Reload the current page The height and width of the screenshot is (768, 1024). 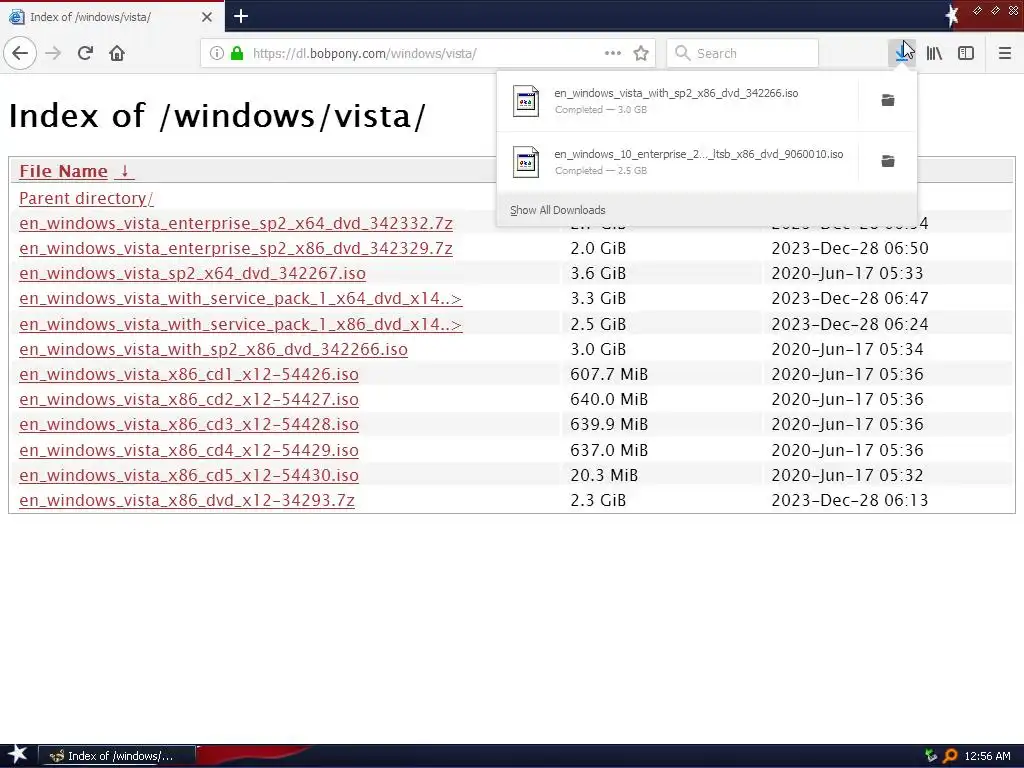(x=85, y=54)
